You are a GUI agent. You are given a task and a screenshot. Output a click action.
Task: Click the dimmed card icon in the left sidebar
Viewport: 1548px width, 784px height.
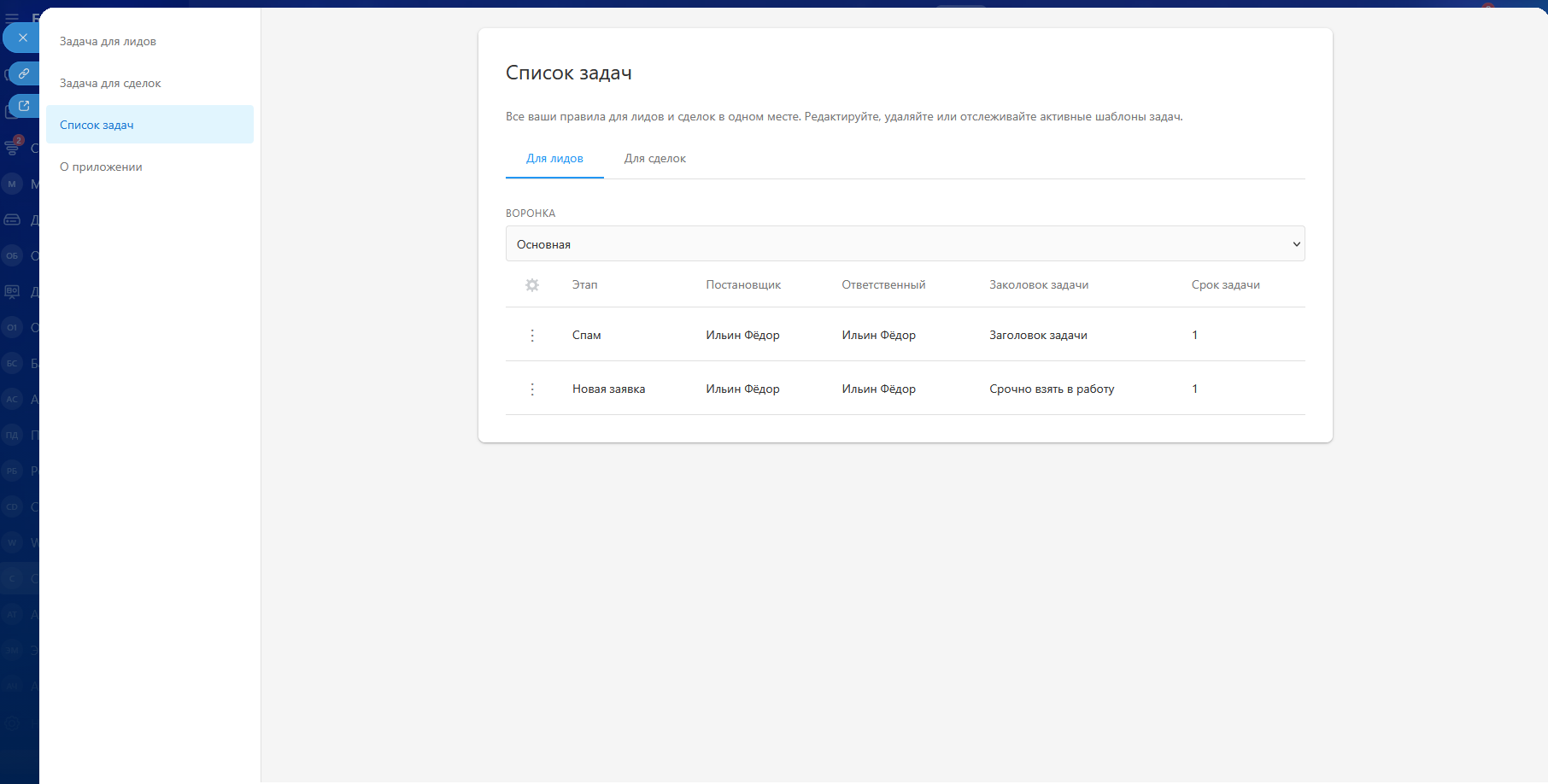tap(12, 219)
